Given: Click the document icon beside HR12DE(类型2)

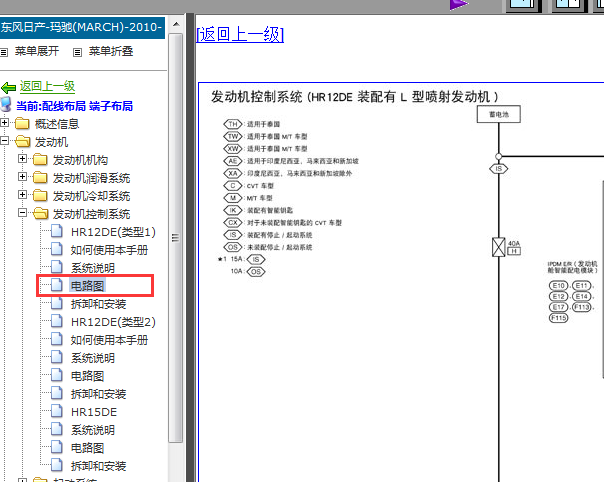Looking at the screenshot, I should point(57,321).
